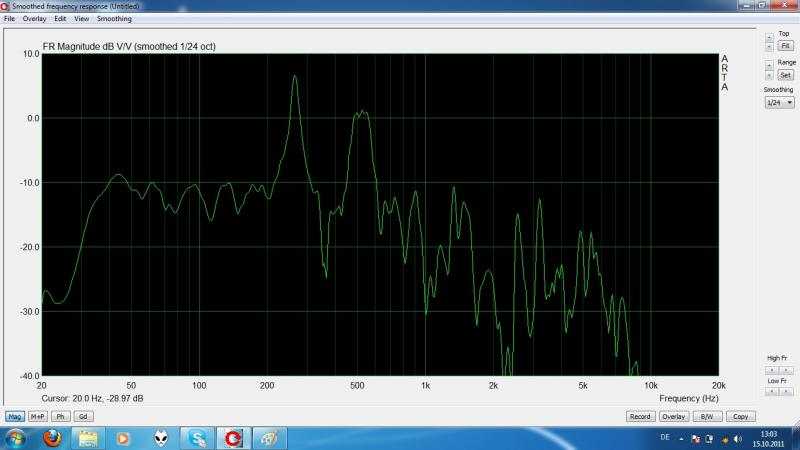Decrease Range with down arrow
800x450 pixels.
click(769, 76)
